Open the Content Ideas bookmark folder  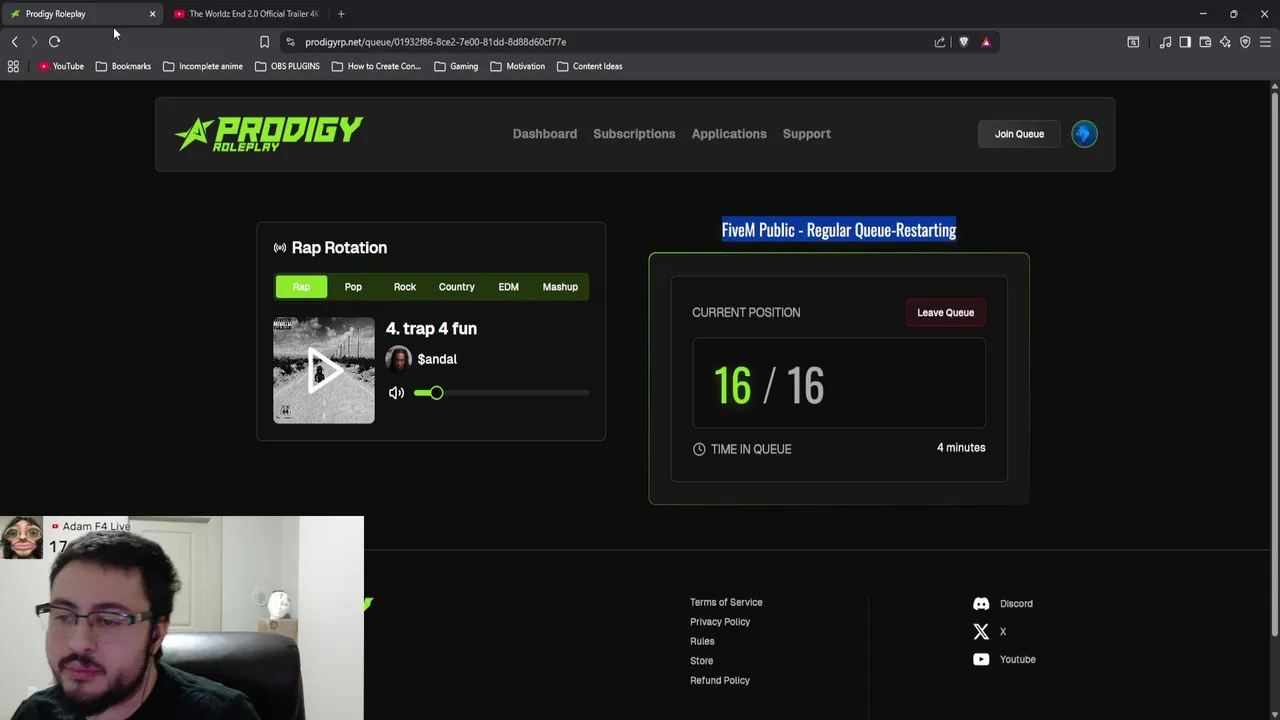590,66
